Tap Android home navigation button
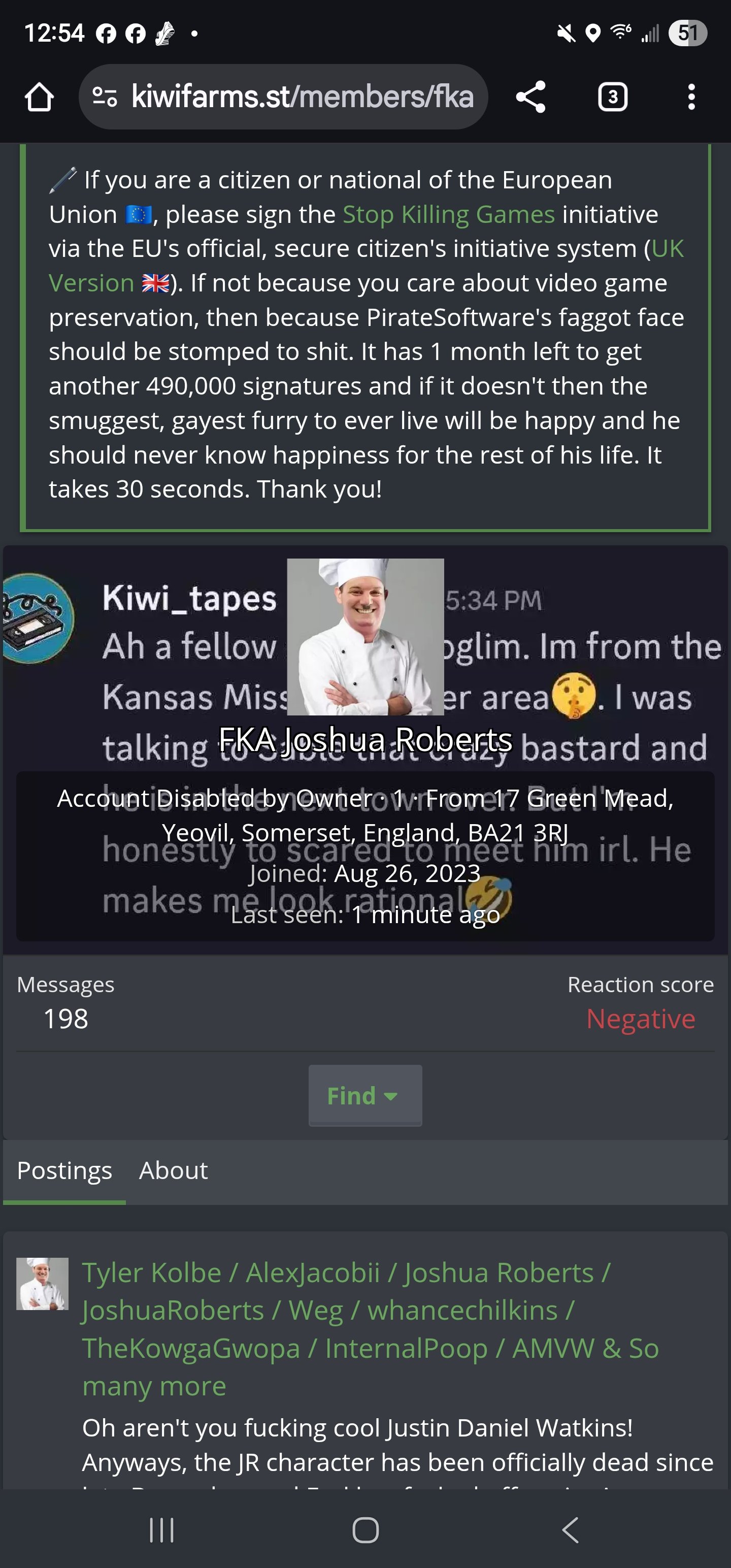The height and width of the screenshot is (1568, 731). [x=366, y=1529]
